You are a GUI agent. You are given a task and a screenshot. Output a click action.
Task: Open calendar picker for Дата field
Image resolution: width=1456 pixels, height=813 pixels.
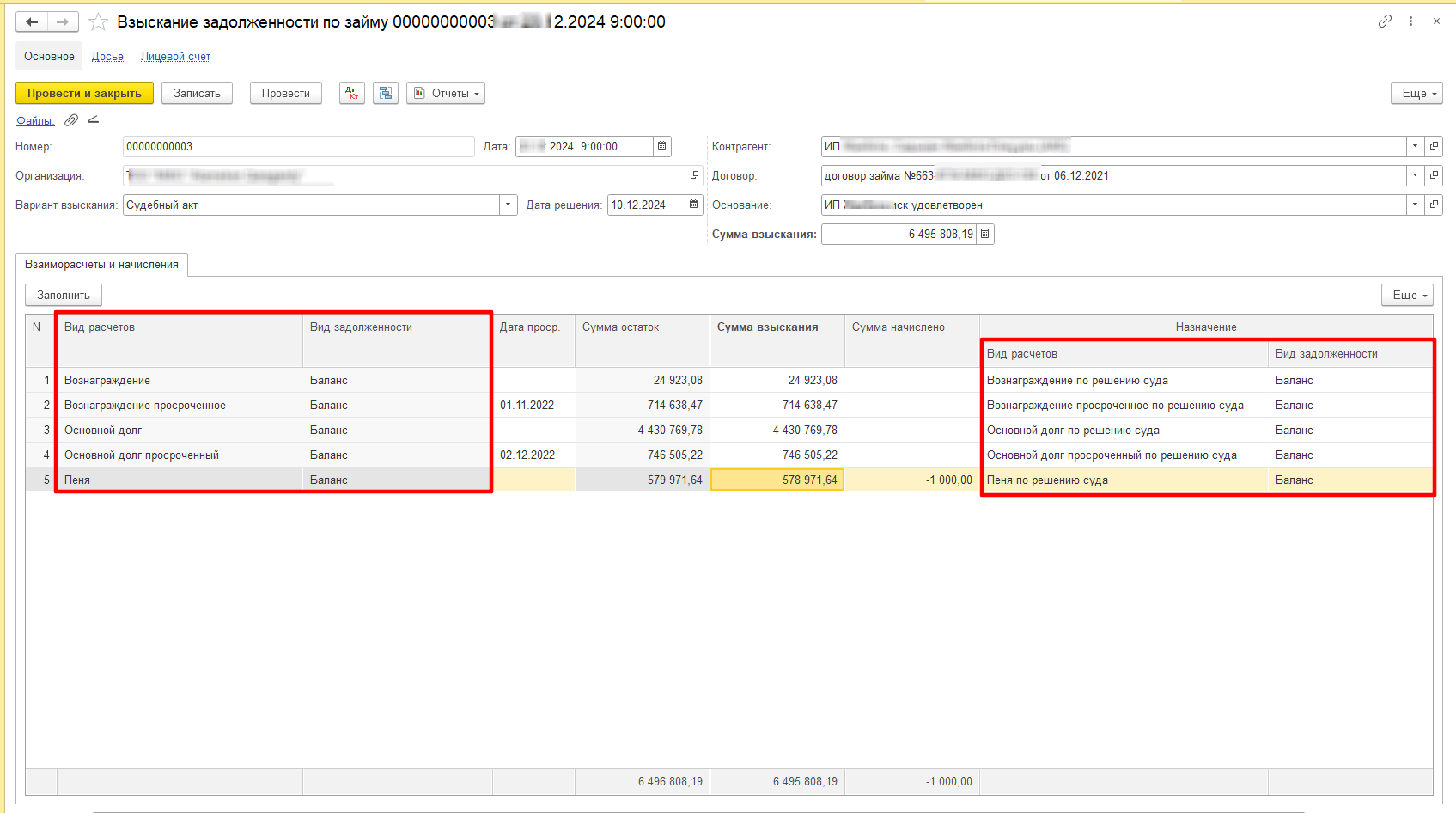coord(661,146)
